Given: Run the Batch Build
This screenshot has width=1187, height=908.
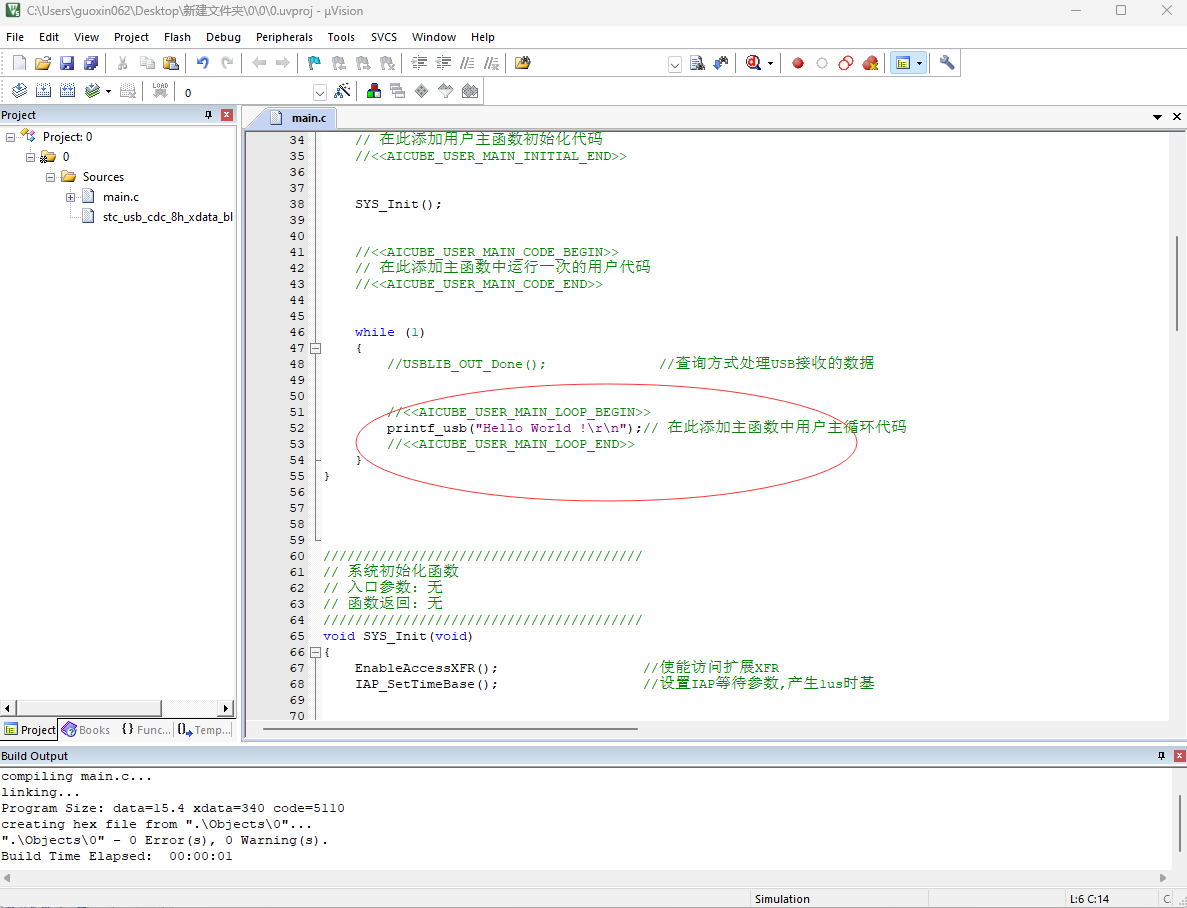Looking at the screenshot, I should 92,91.
